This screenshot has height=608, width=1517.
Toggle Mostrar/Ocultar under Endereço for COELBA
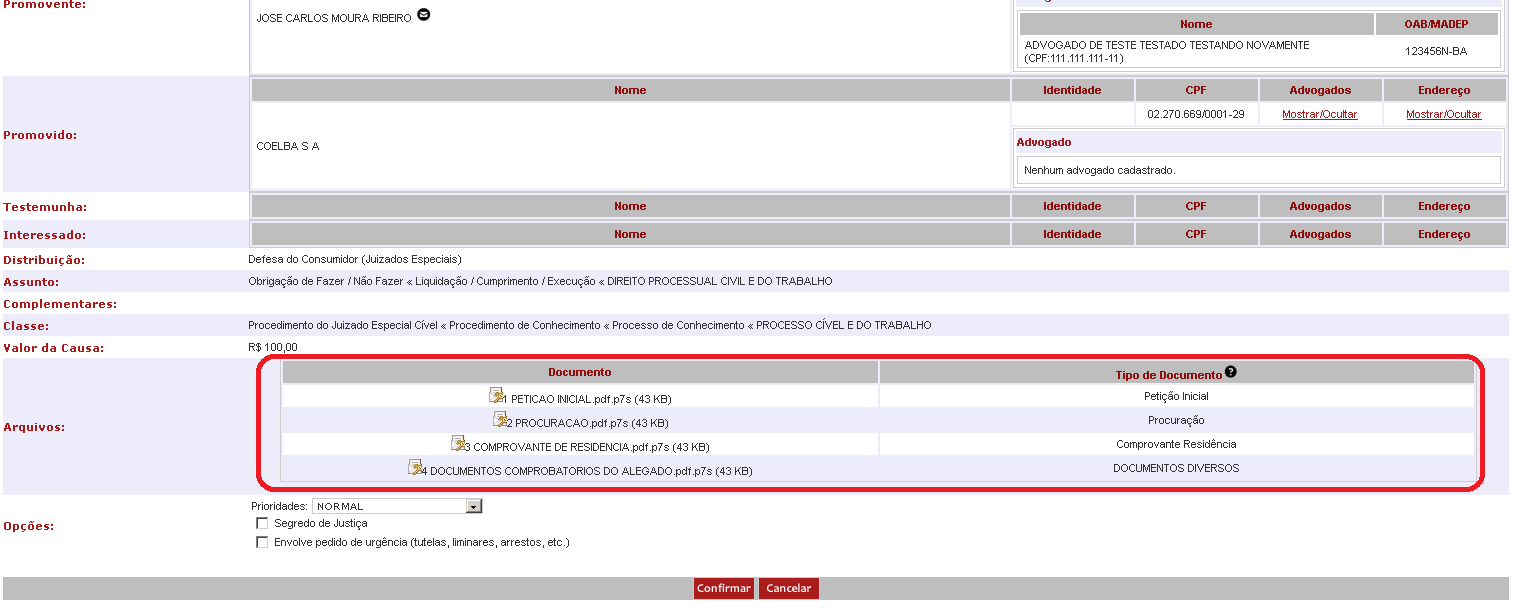pyautogui.click(x=1443, y=114)
